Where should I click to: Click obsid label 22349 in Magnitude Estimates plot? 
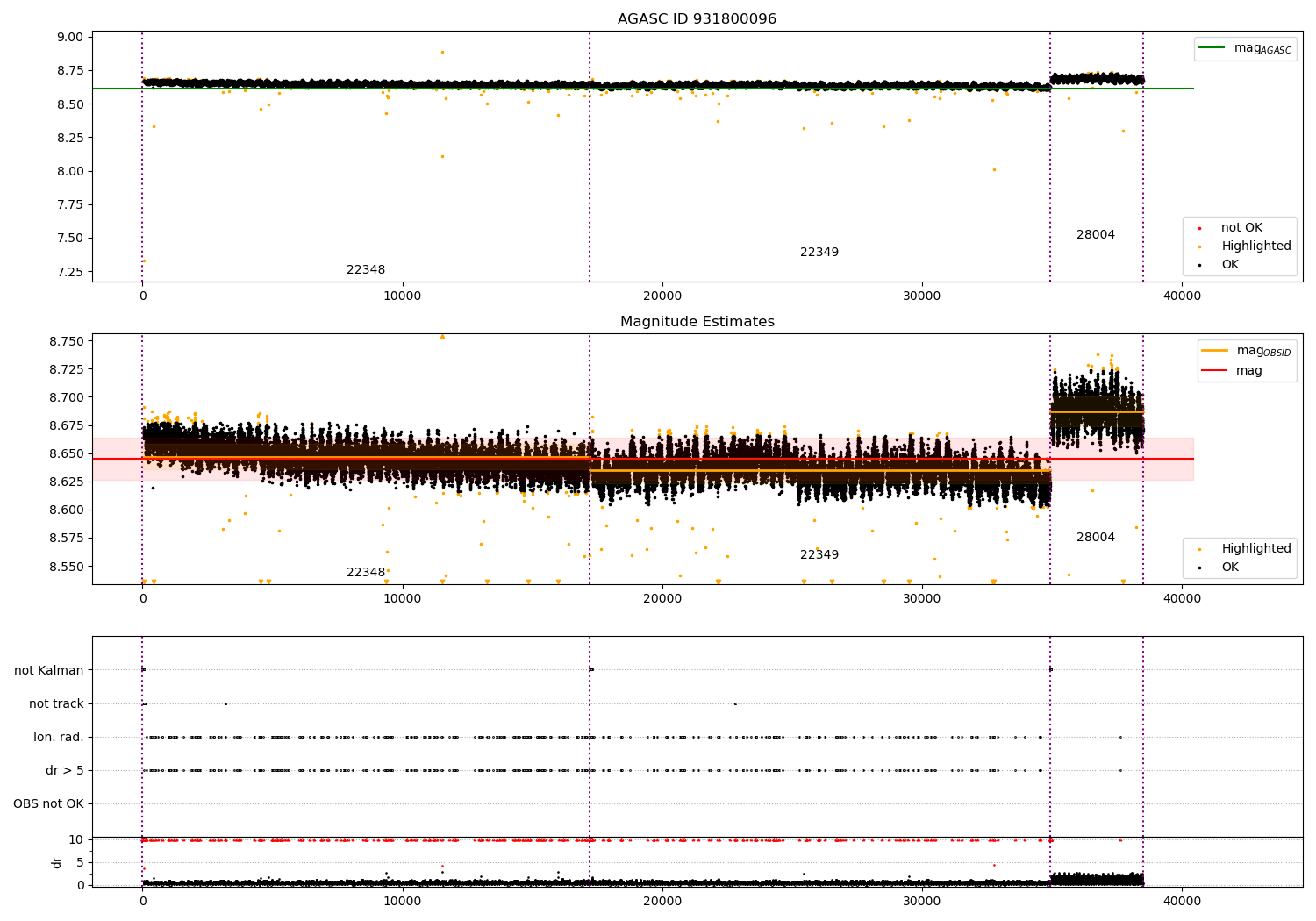pyautogui.click(x=819, y=555)
